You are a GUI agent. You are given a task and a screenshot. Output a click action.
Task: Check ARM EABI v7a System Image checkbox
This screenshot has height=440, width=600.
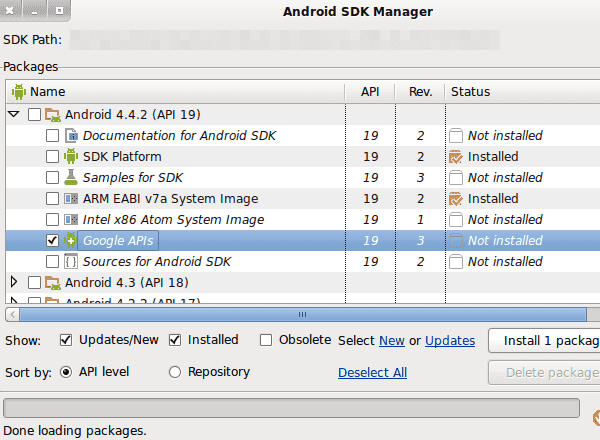pos(52,199)
